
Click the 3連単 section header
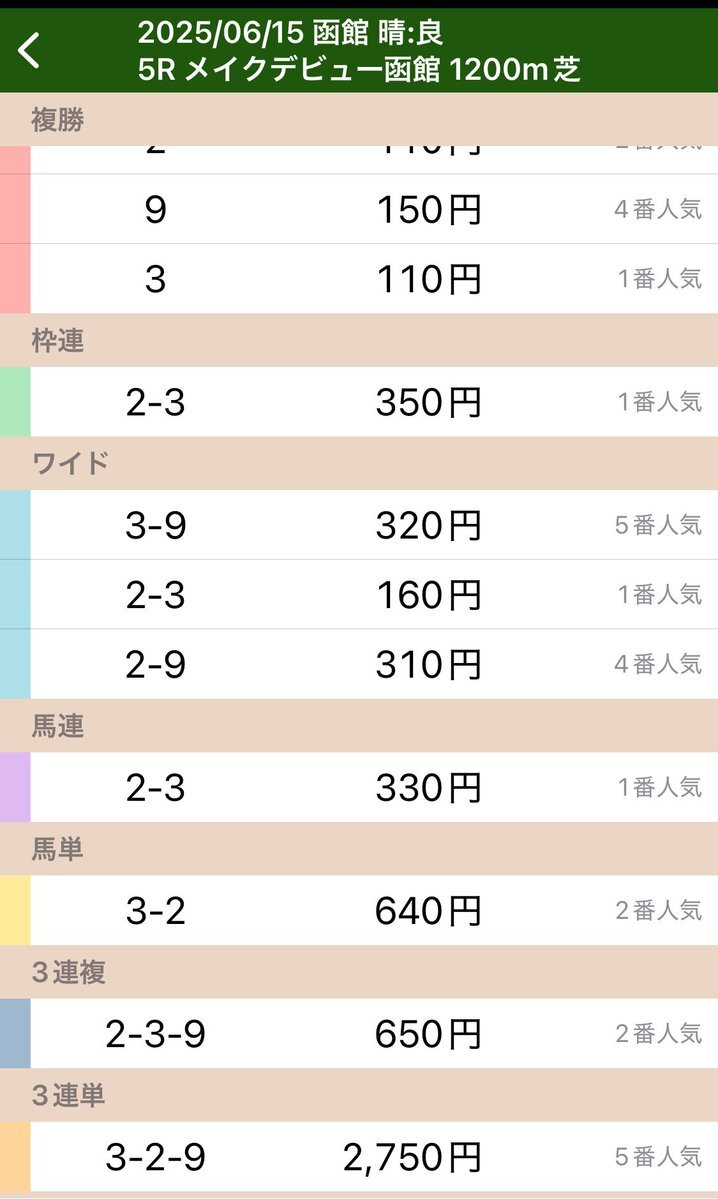point(359,1095)
